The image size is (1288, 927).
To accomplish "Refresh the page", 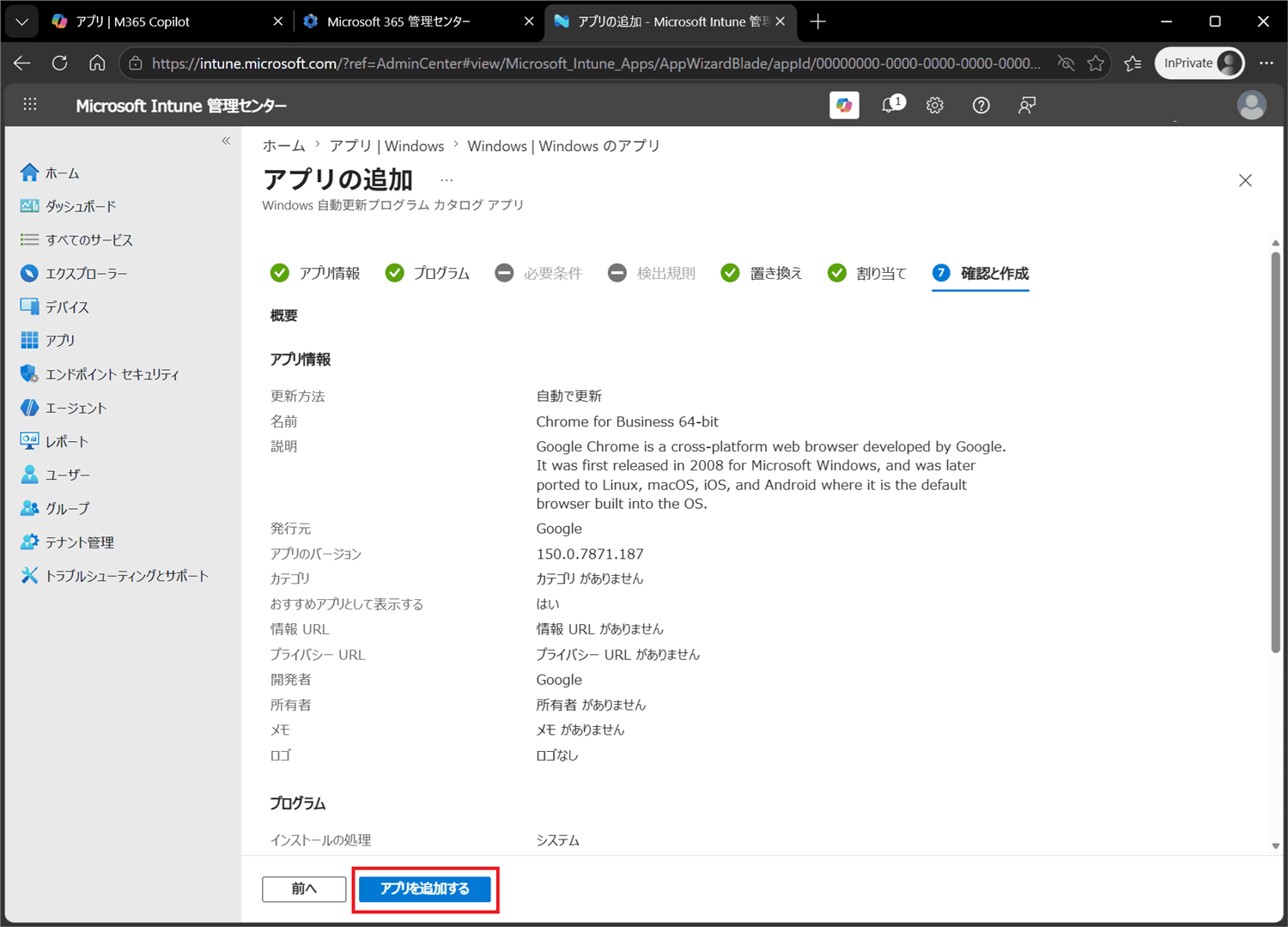I will tap(59, 63).
